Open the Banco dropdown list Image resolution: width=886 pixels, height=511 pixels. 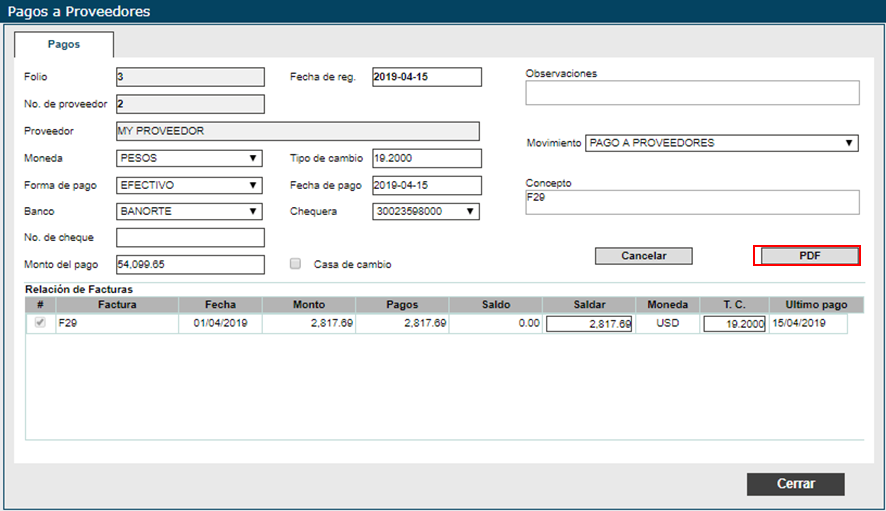coord(190,211)
